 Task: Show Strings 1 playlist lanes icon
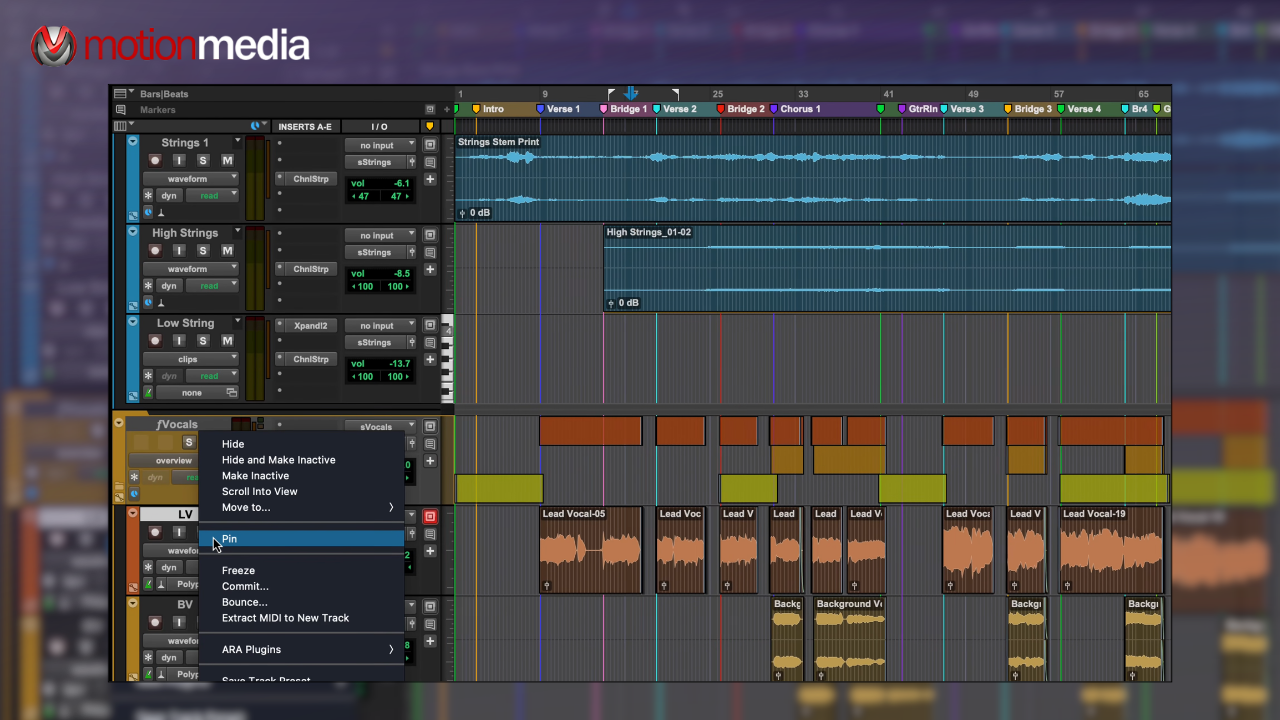(x=430, y=146)
